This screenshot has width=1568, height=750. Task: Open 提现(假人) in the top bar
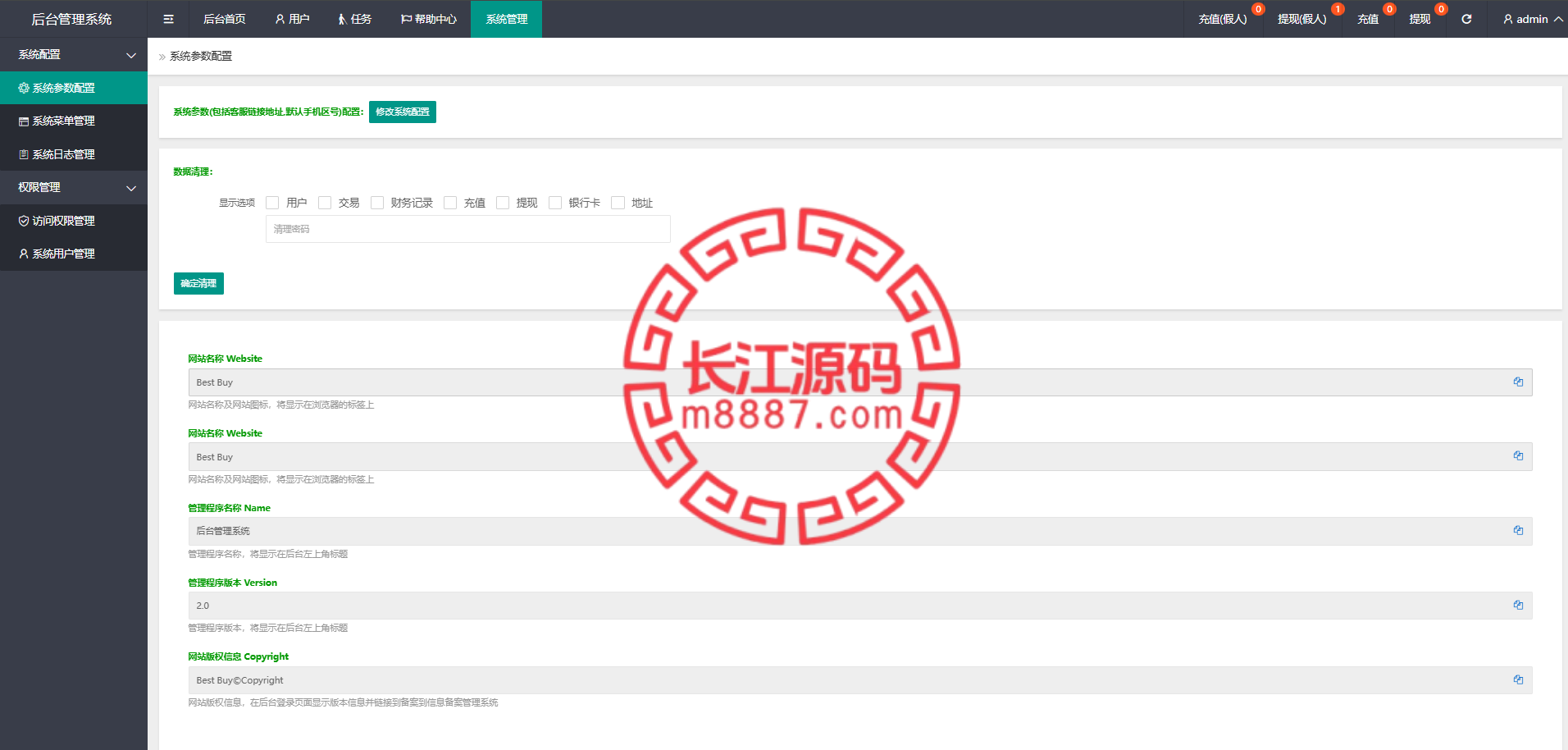[x=1301, y=19]
